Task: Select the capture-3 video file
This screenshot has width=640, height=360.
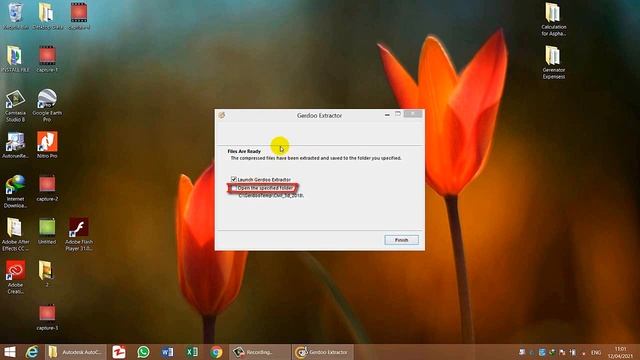Action: [47, 317]
